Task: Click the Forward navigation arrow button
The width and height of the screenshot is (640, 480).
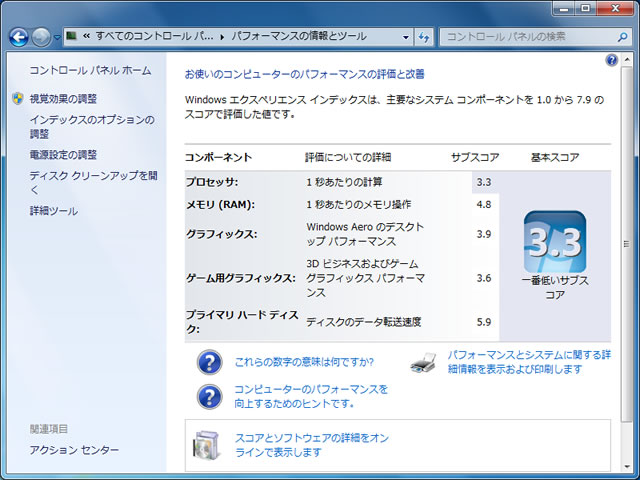Action: point(41,38)
